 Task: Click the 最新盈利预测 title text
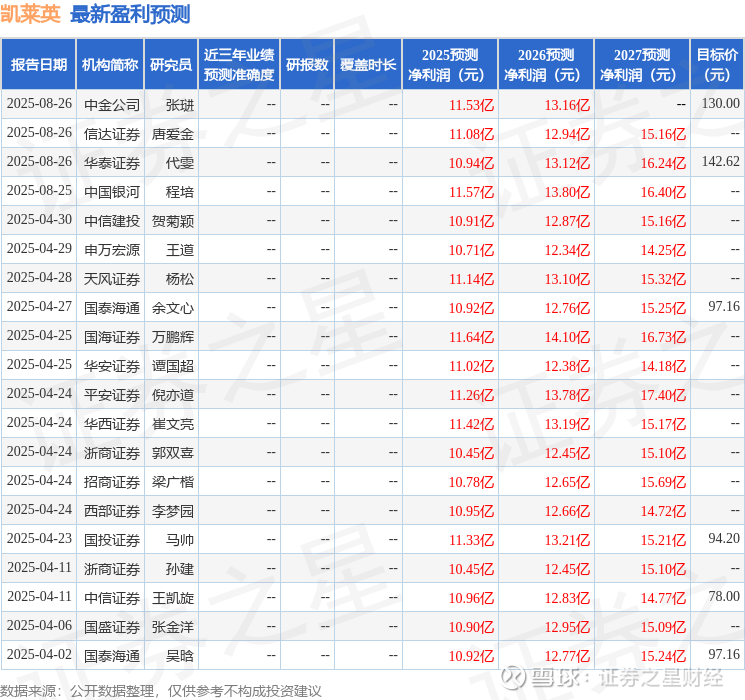click(x=130, y=14)
